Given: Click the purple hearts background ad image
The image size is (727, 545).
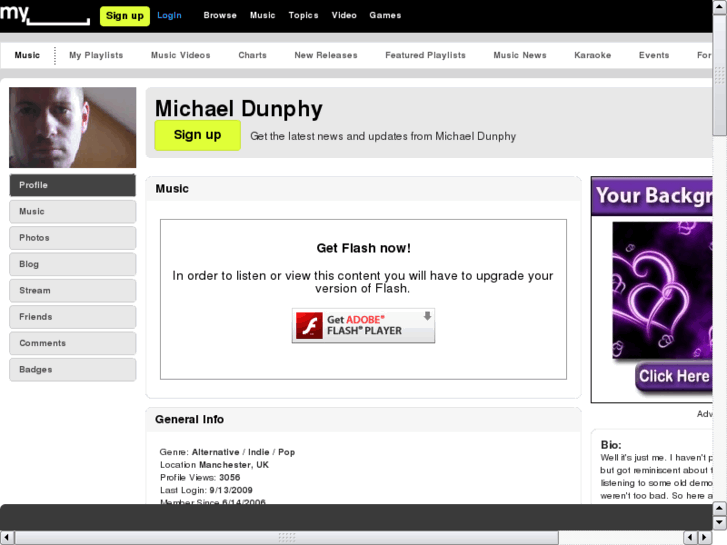Looking at the screenshot, I should (662, 290).
